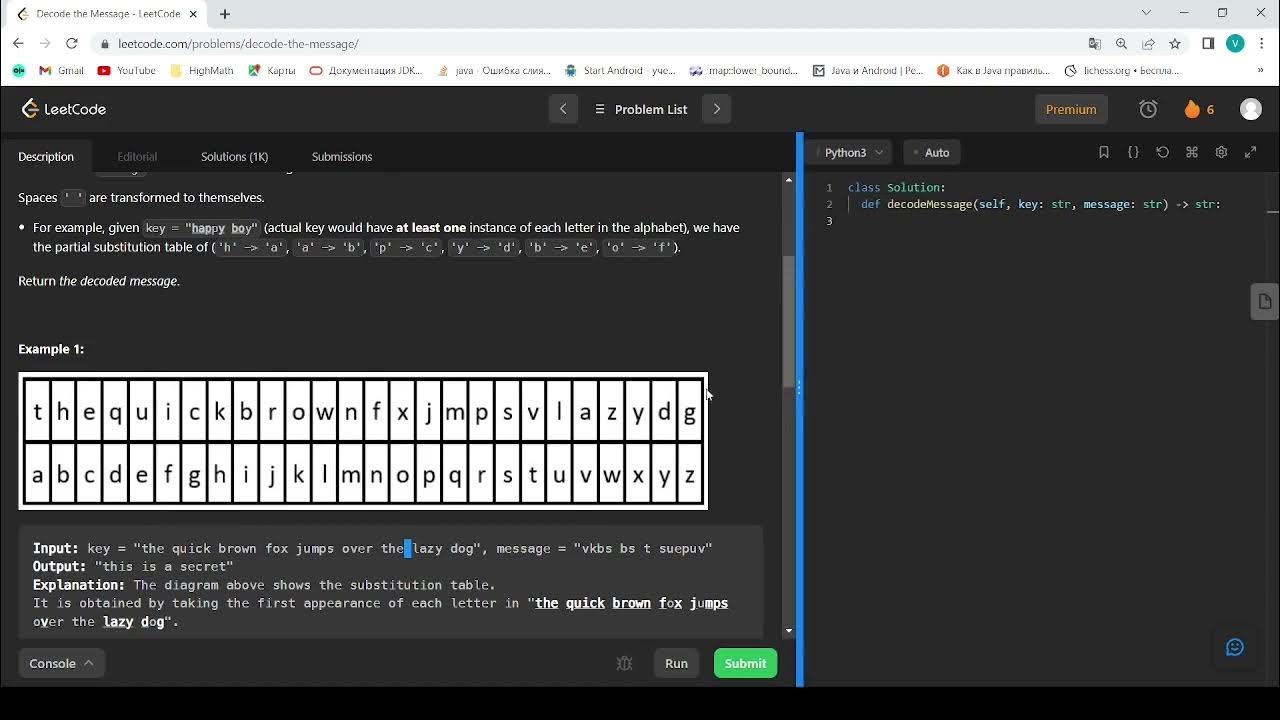The height and width of the screenshot is (720, 1280).
Task: Open the chat feedback icon
Action: coord(1235,647)
